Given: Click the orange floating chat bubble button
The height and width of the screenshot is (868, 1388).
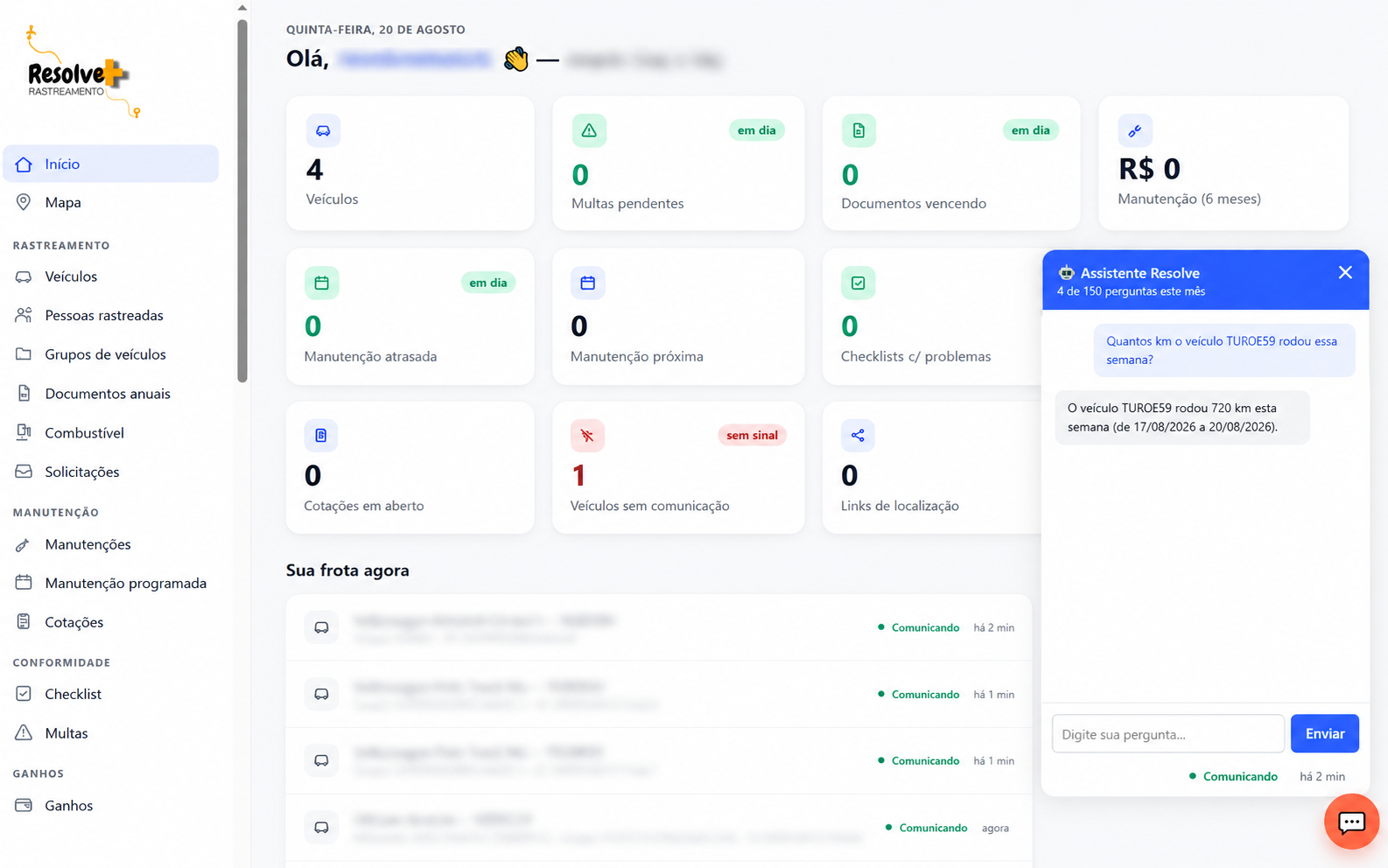Looking at the screenshot, I should (x=1351, y=822).
